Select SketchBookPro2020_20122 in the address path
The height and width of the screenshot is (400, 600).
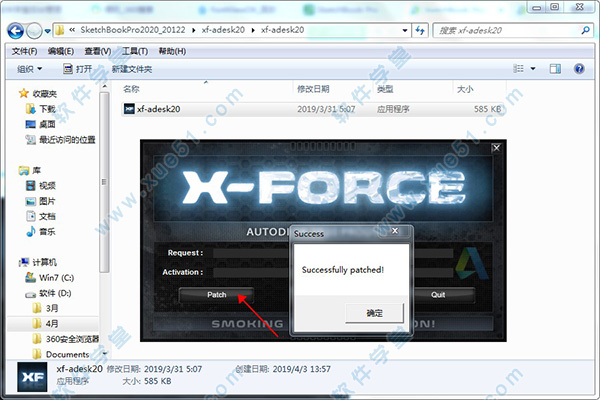click(132, 30)
